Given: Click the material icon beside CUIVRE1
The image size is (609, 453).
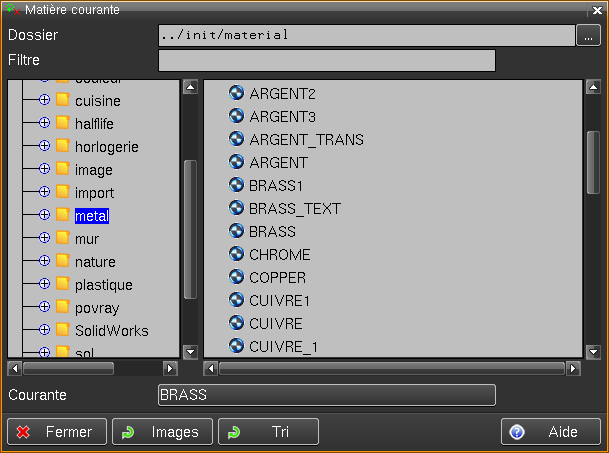Looking at the screenshot, I should (x=237, y=300).
